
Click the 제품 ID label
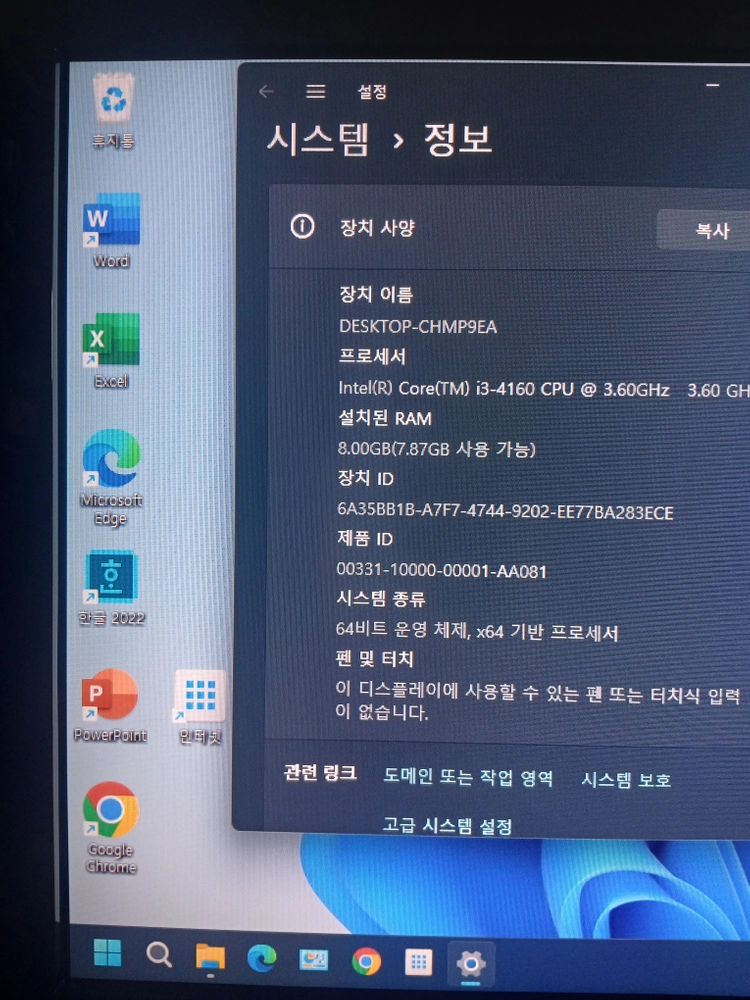tap(365, 538)
